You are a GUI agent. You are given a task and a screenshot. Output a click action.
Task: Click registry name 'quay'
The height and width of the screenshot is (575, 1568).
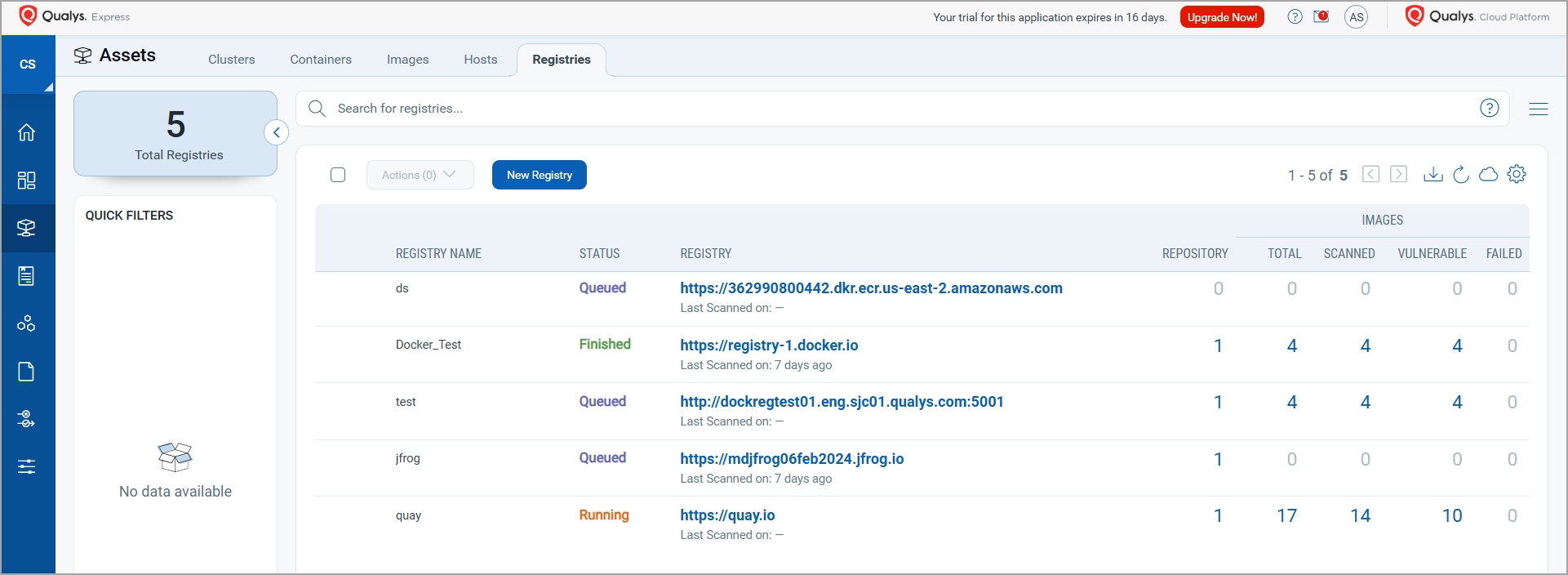point(409,515)
